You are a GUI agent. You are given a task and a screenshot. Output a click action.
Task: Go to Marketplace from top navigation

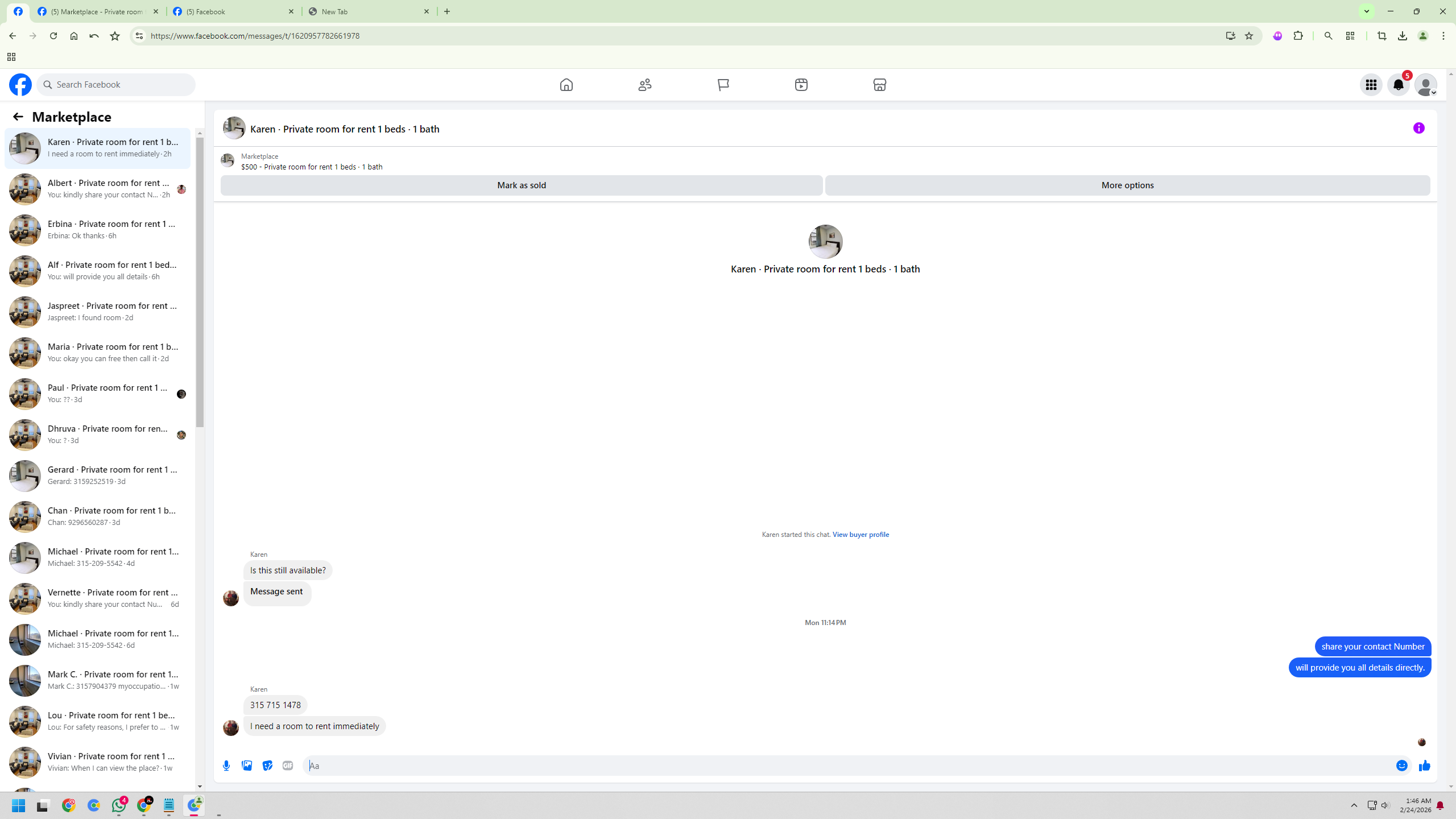tap(879, 85)
